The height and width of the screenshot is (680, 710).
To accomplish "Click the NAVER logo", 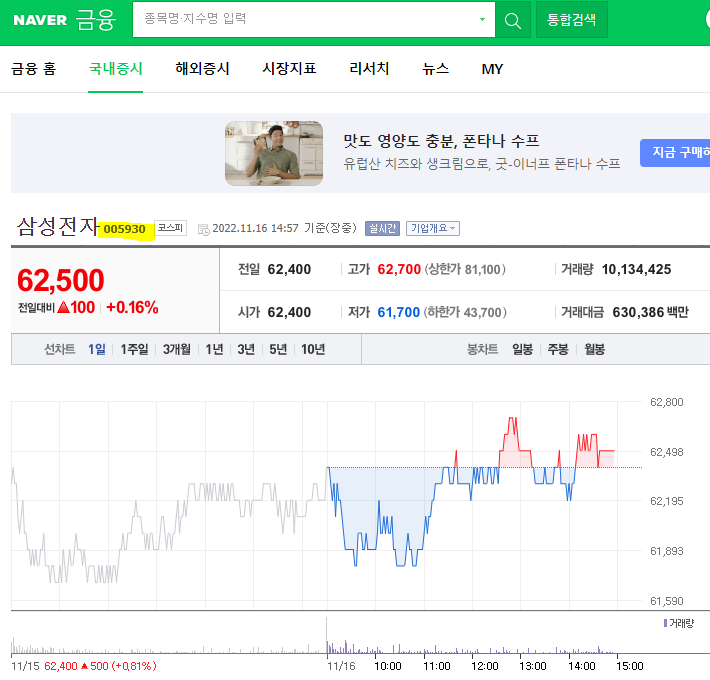I will click(41, 19).
